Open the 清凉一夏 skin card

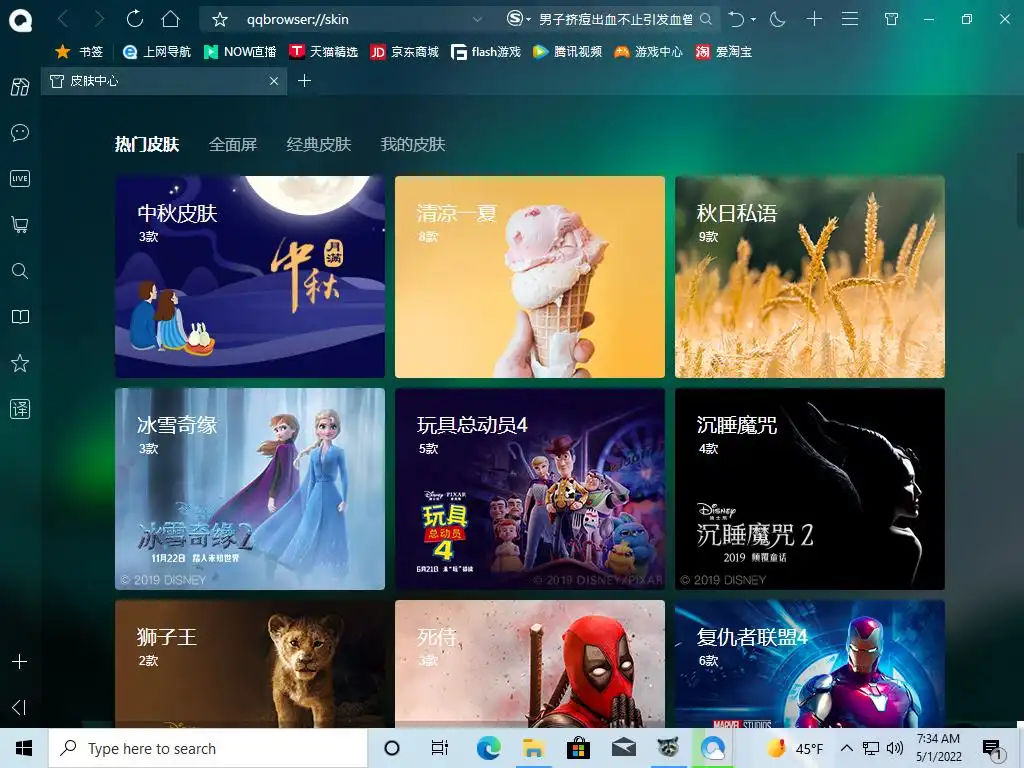tap(530, 277)
